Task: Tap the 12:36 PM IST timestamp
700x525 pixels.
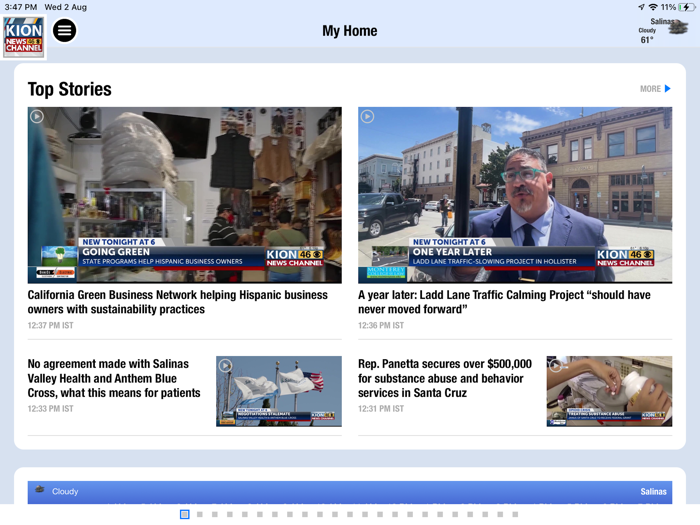Action: [381, 325]
